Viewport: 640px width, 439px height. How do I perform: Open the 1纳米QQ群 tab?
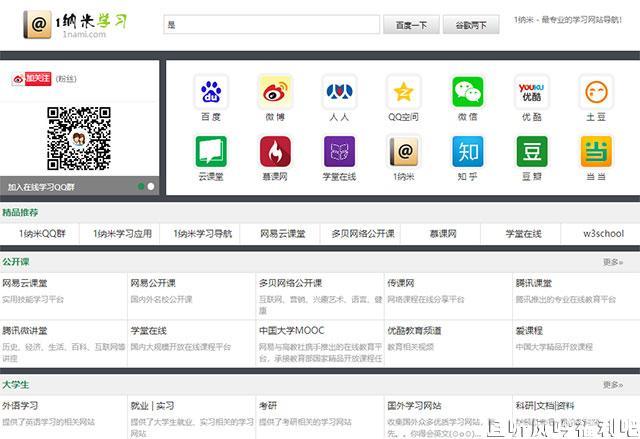point(40,234)
